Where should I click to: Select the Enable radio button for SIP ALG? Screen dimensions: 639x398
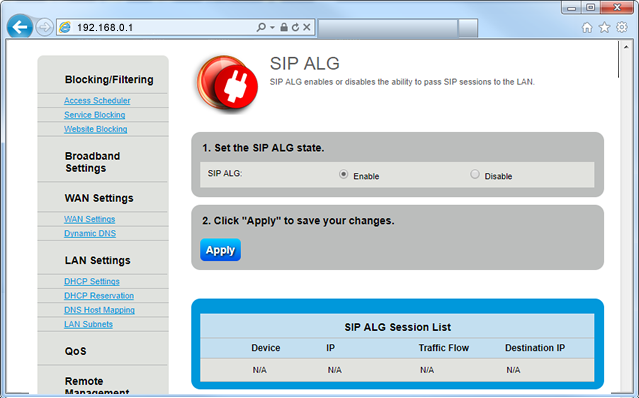pyautogui.click(x=344, y=174)
